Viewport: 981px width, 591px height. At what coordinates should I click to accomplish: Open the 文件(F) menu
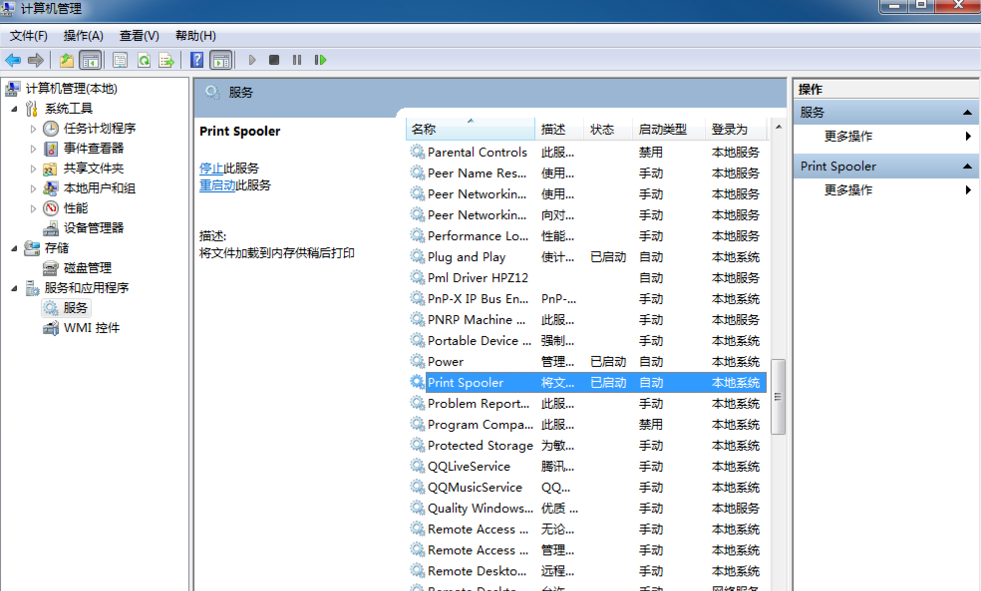(x=29, y=36)
